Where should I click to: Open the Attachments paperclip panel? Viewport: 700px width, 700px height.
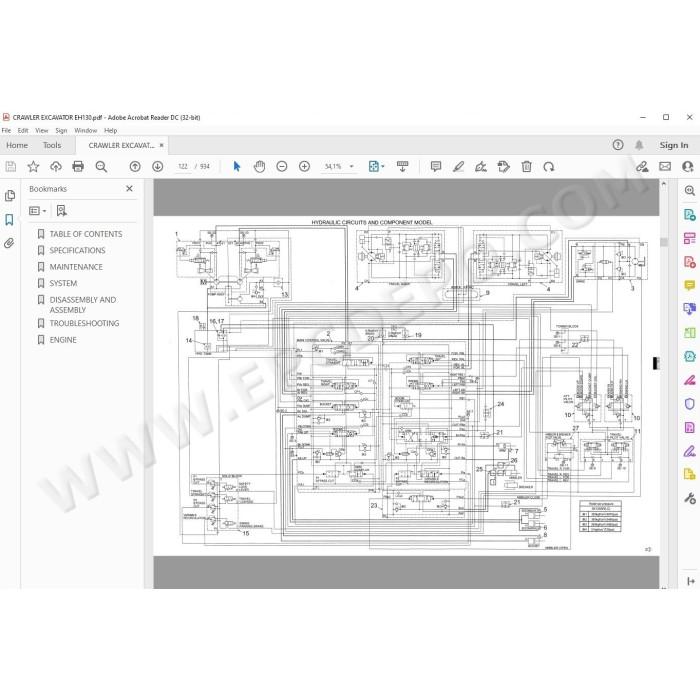tap(8, 243)
